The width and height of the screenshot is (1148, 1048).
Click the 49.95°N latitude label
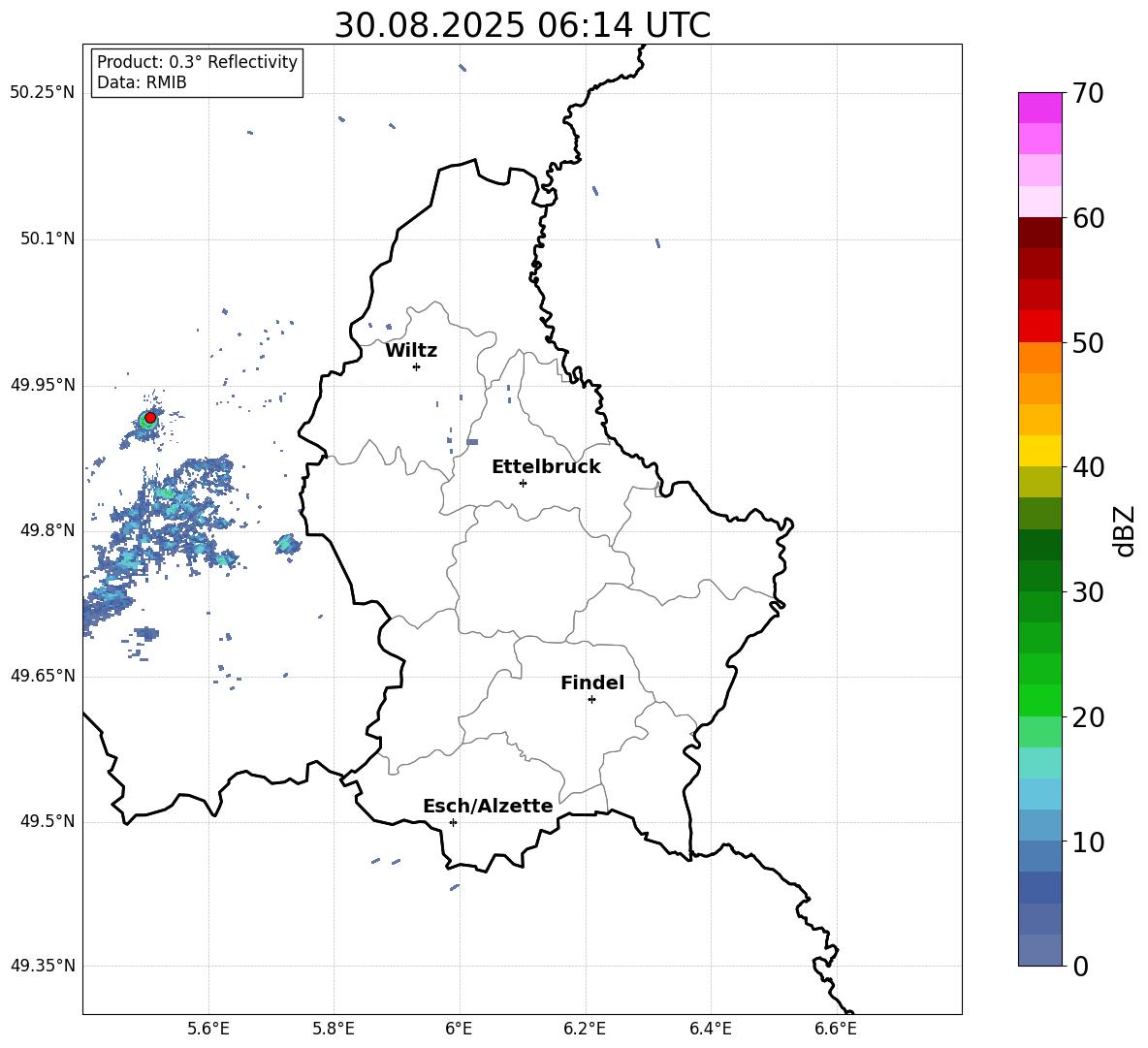click(43, 385)
